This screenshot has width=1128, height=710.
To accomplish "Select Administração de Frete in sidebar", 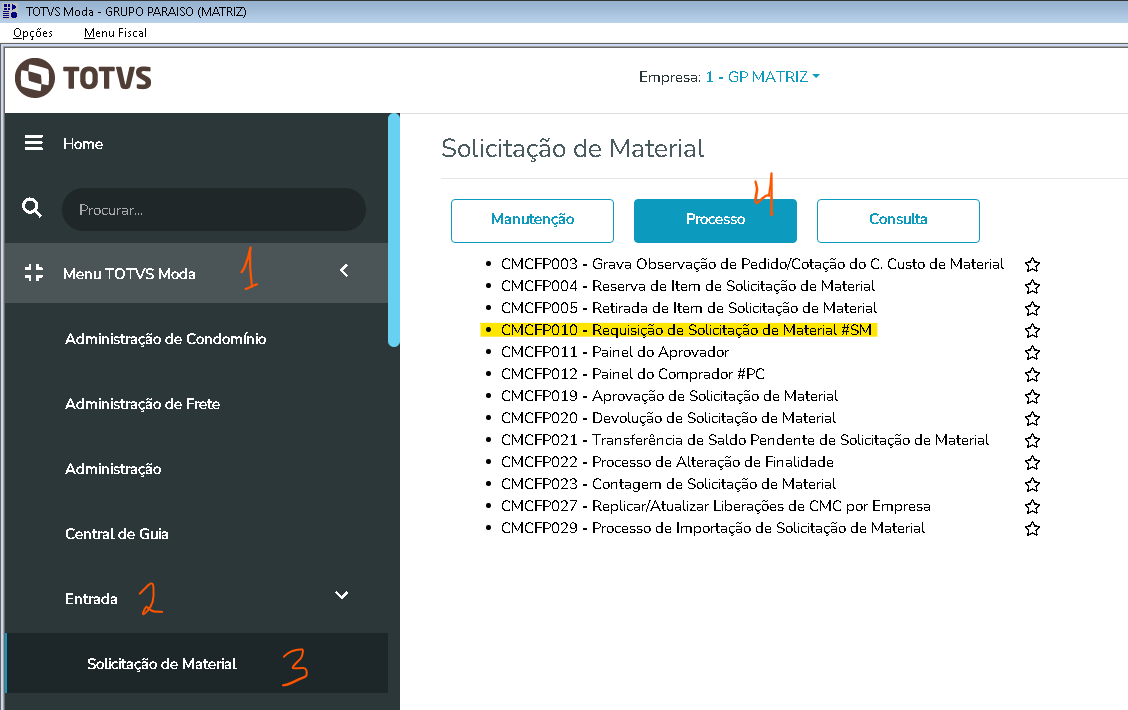I will click(x=142, y=404).
